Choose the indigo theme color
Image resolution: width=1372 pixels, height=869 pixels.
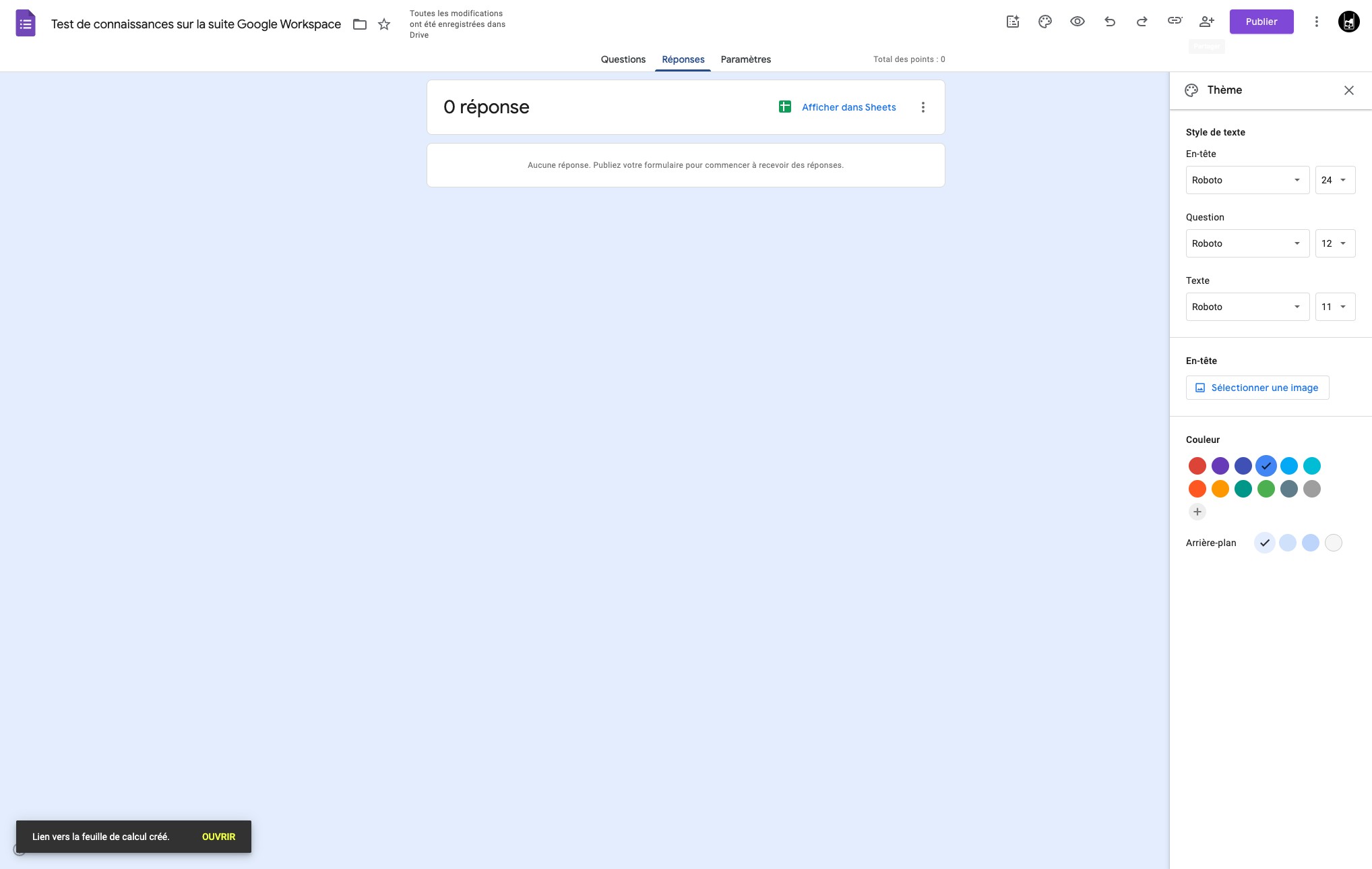1243,466
